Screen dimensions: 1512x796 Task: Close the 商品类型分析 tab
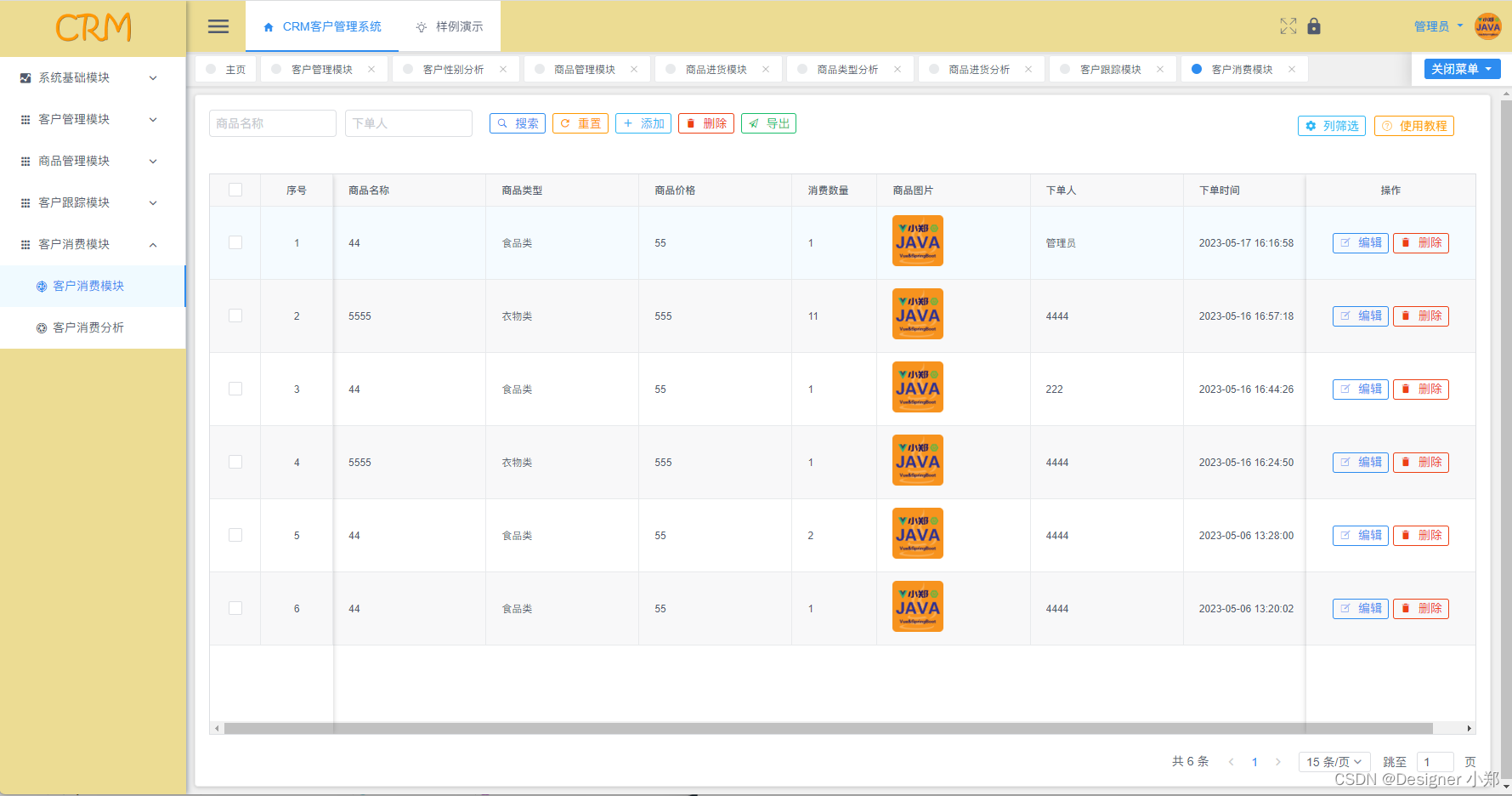pos(898,70)
